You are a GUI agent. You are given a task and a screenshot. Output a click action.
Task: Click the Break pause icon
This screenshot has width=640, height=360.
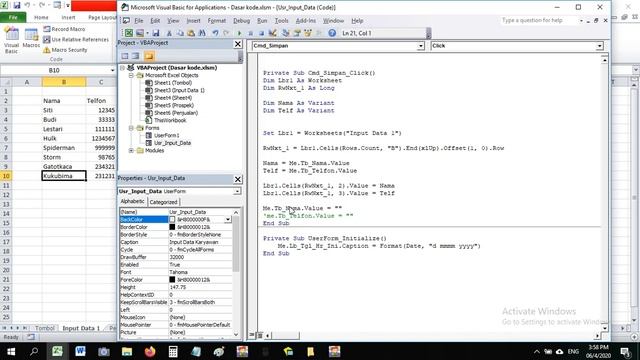pyautogui.click(x=251, y=33)
